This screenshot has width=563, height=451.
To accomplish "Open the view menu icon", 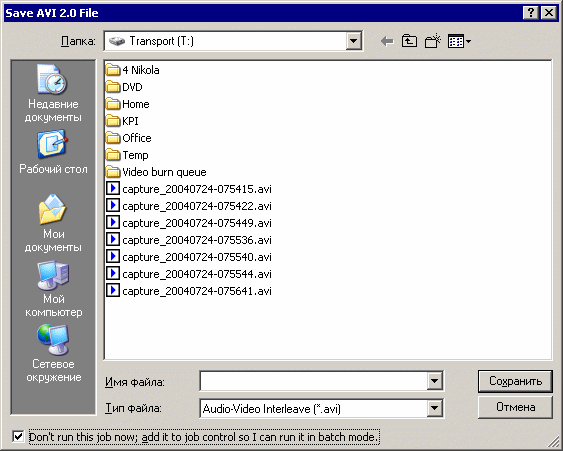I will (459, 41).
